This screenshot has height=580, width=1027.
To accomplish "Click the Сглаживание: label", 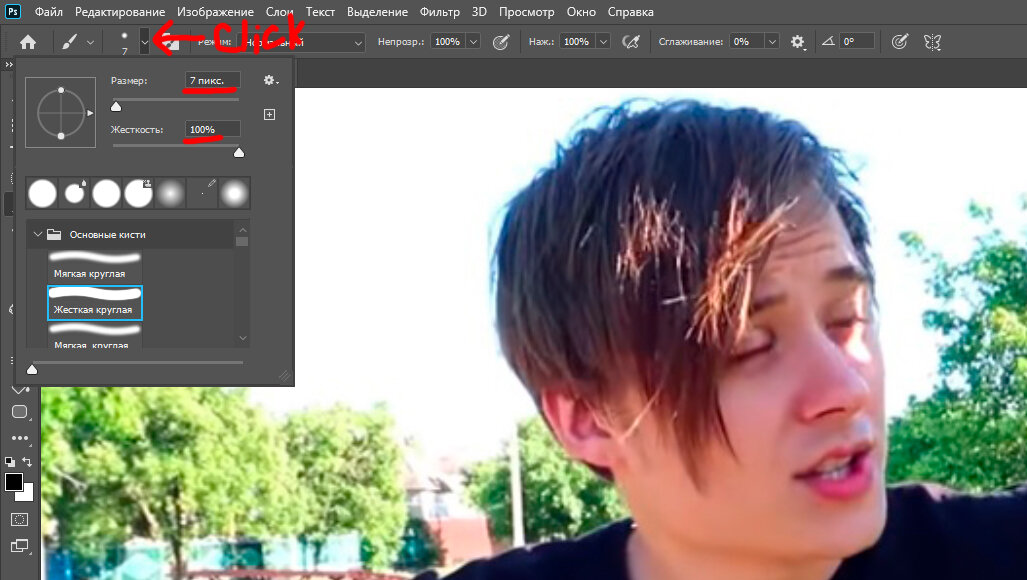I will tap(690, 42).
